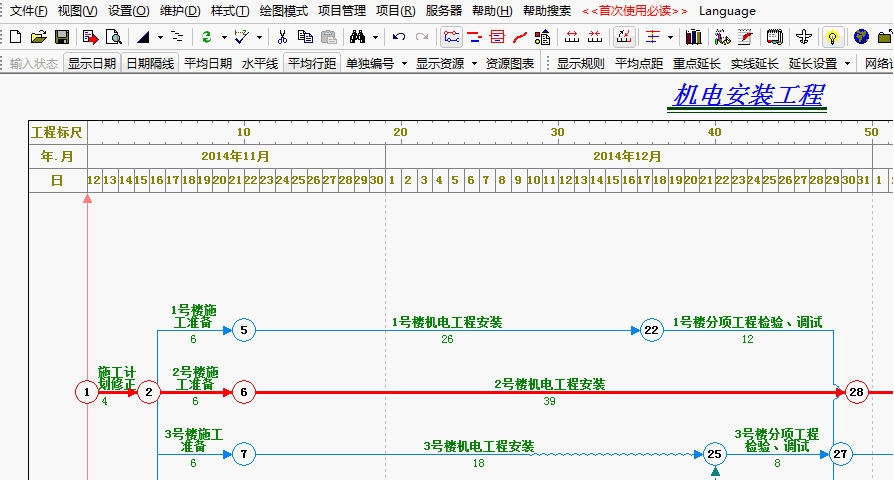Toggle the yellow light bulb tip icon

832,38
